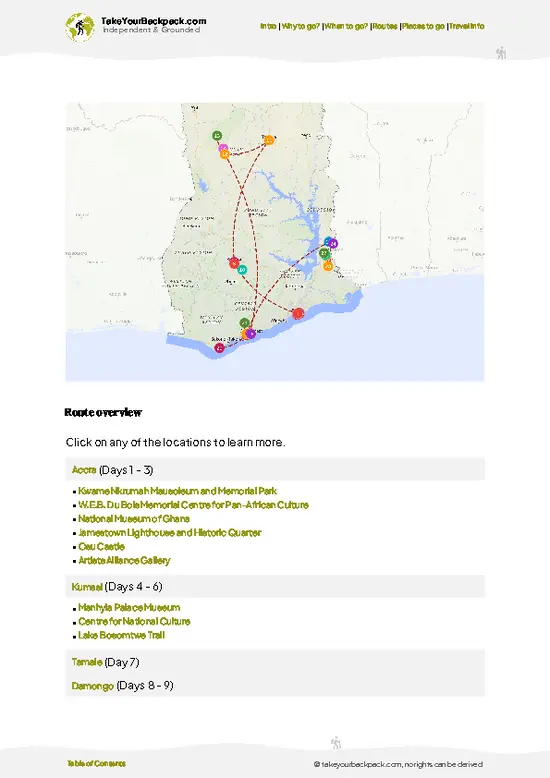Open W.E.B. Du Bois Memorial Centre link
This screenshot has height=778, width=550.
(193, 505)
